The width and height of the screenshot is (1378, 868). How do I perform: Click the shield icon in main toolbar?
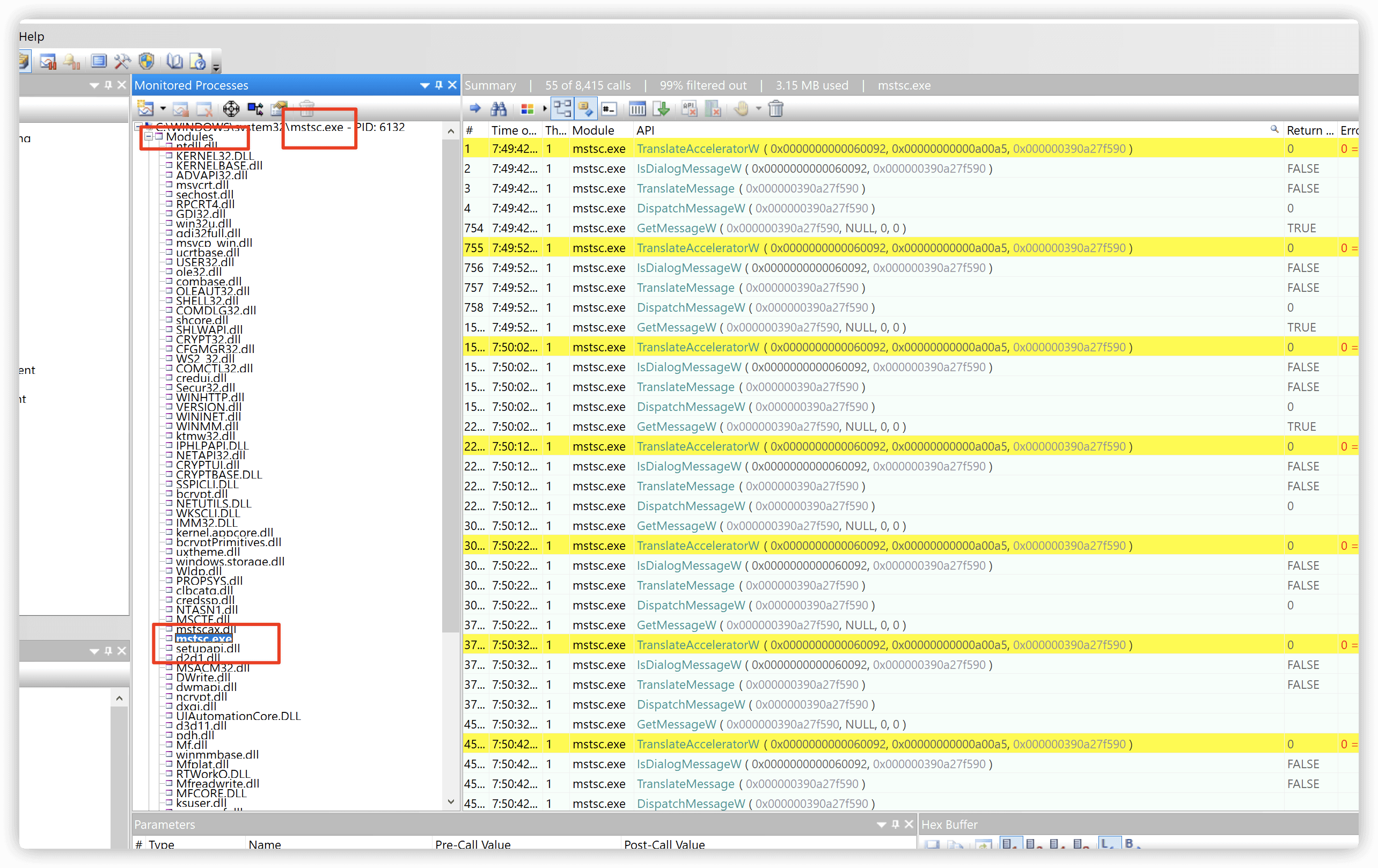click(147, 61)
